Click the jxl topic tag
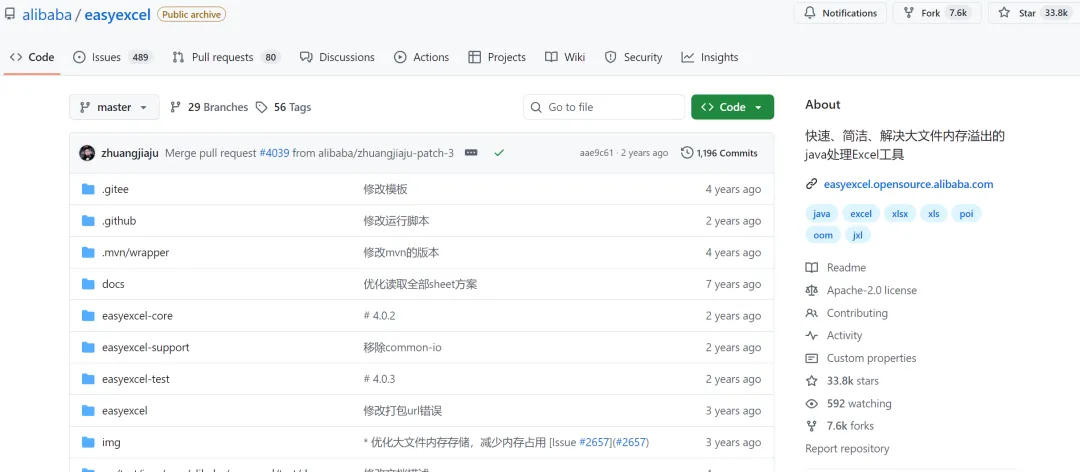This screenshot has width=1080, height=472. (x=858, y=235)
